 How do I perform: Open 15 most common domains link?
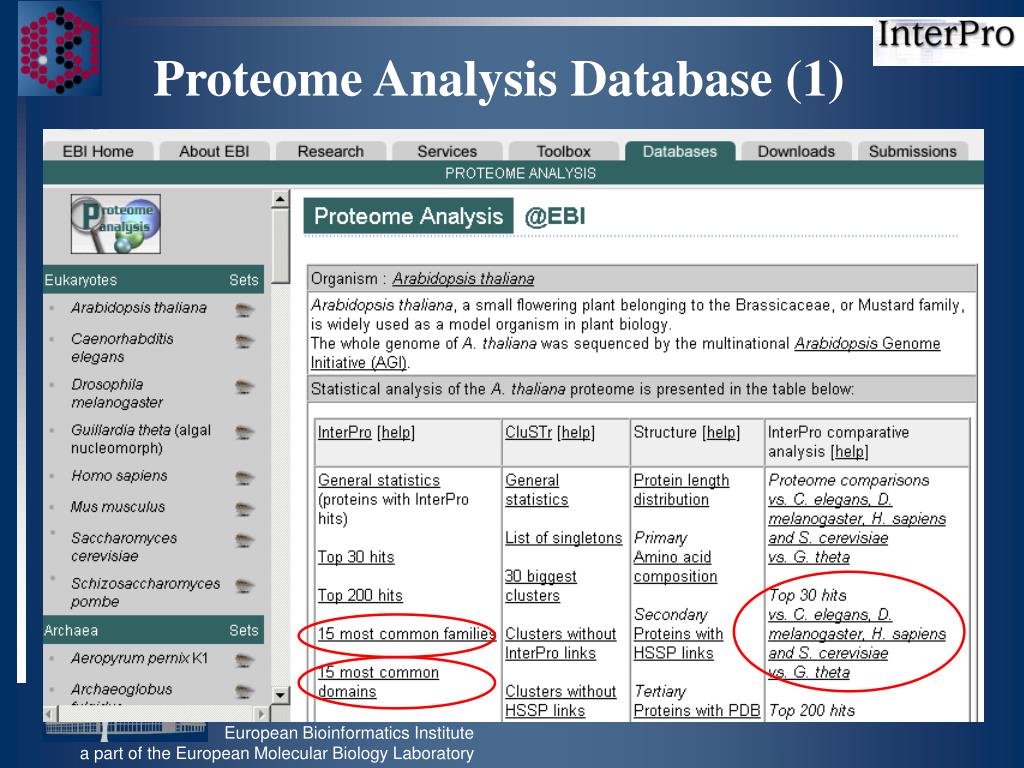[x=378, y=682]
